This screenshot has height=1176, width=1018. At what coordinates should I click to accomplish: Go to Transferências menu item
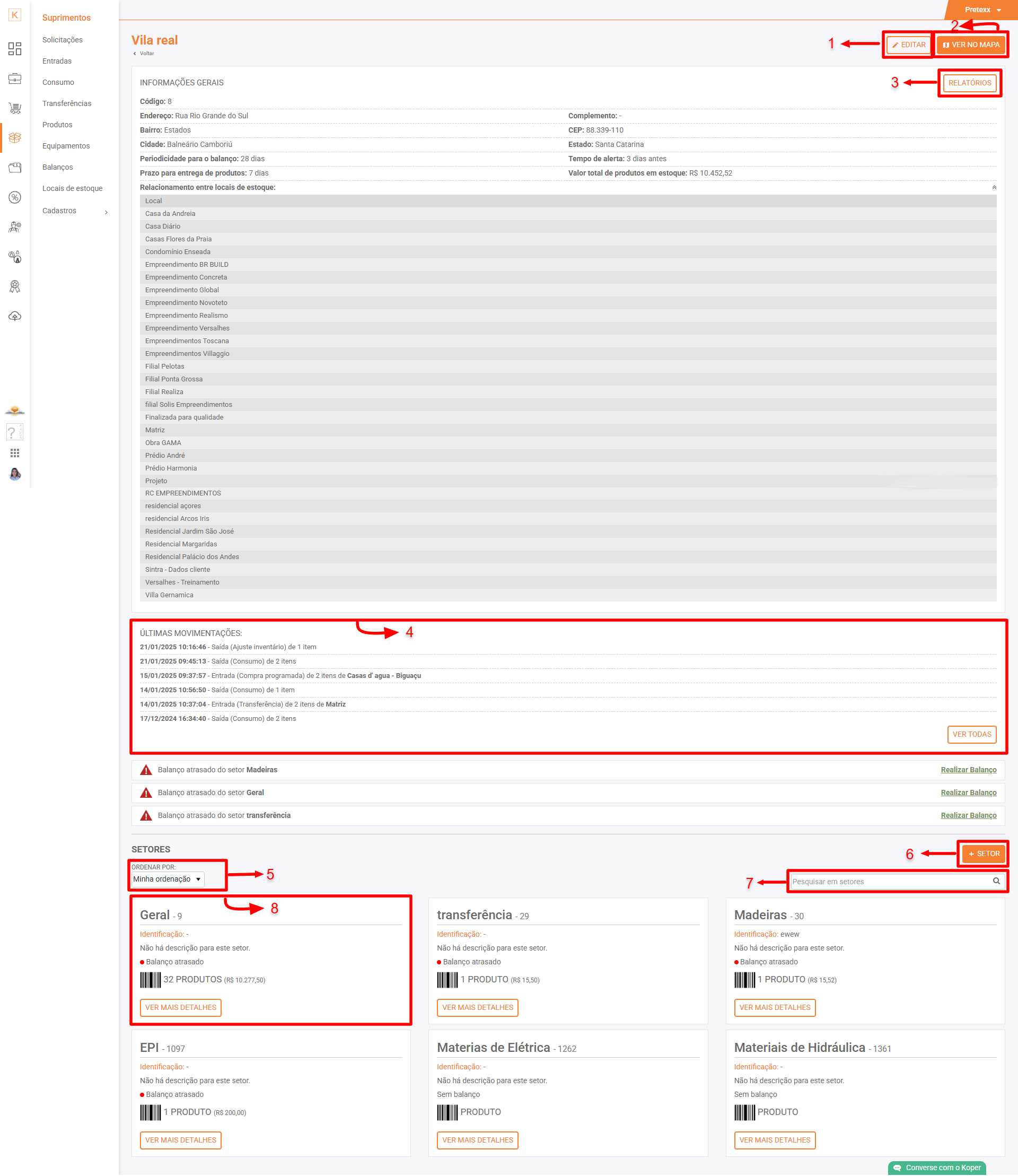point(66,103)
